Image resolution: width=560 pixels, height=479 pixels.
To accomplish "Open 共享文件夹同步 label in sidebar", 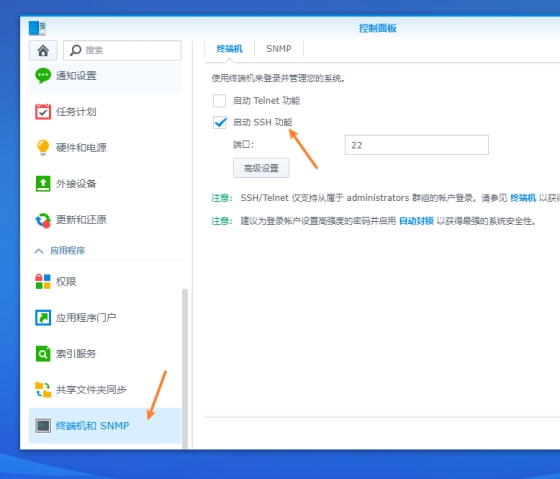I will tap(91, 390).
